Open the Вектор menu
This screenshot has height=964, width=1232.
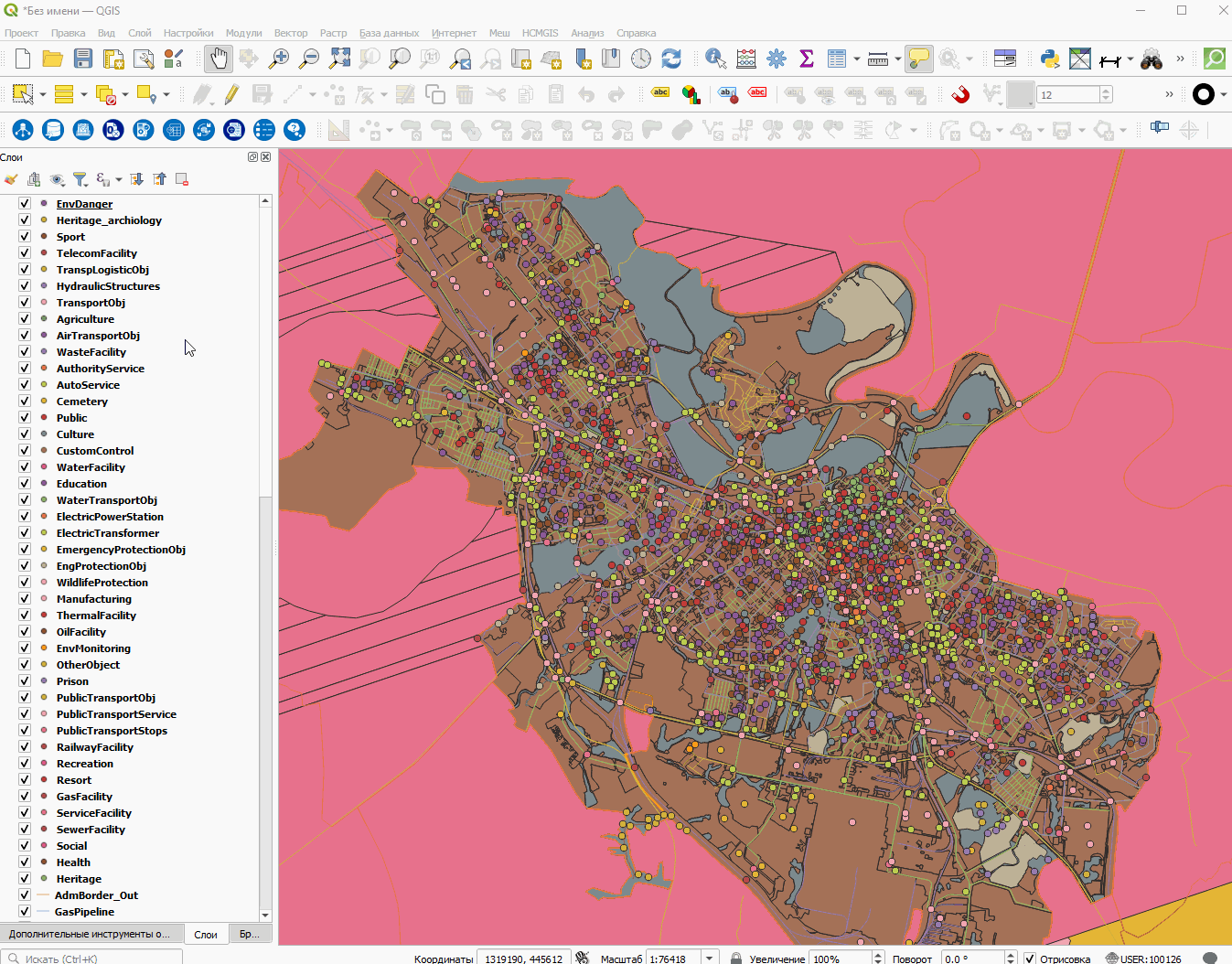pos(291,33)
